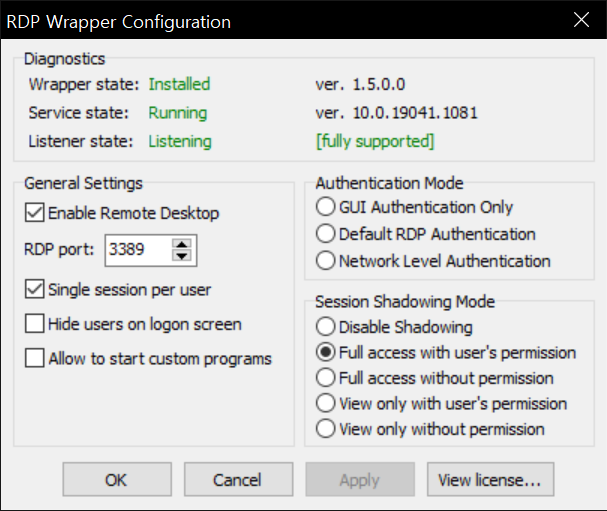Click the Listener state label
Image resolution: width=607 pixels, height=511 pixels.
(x=81, y=141)
